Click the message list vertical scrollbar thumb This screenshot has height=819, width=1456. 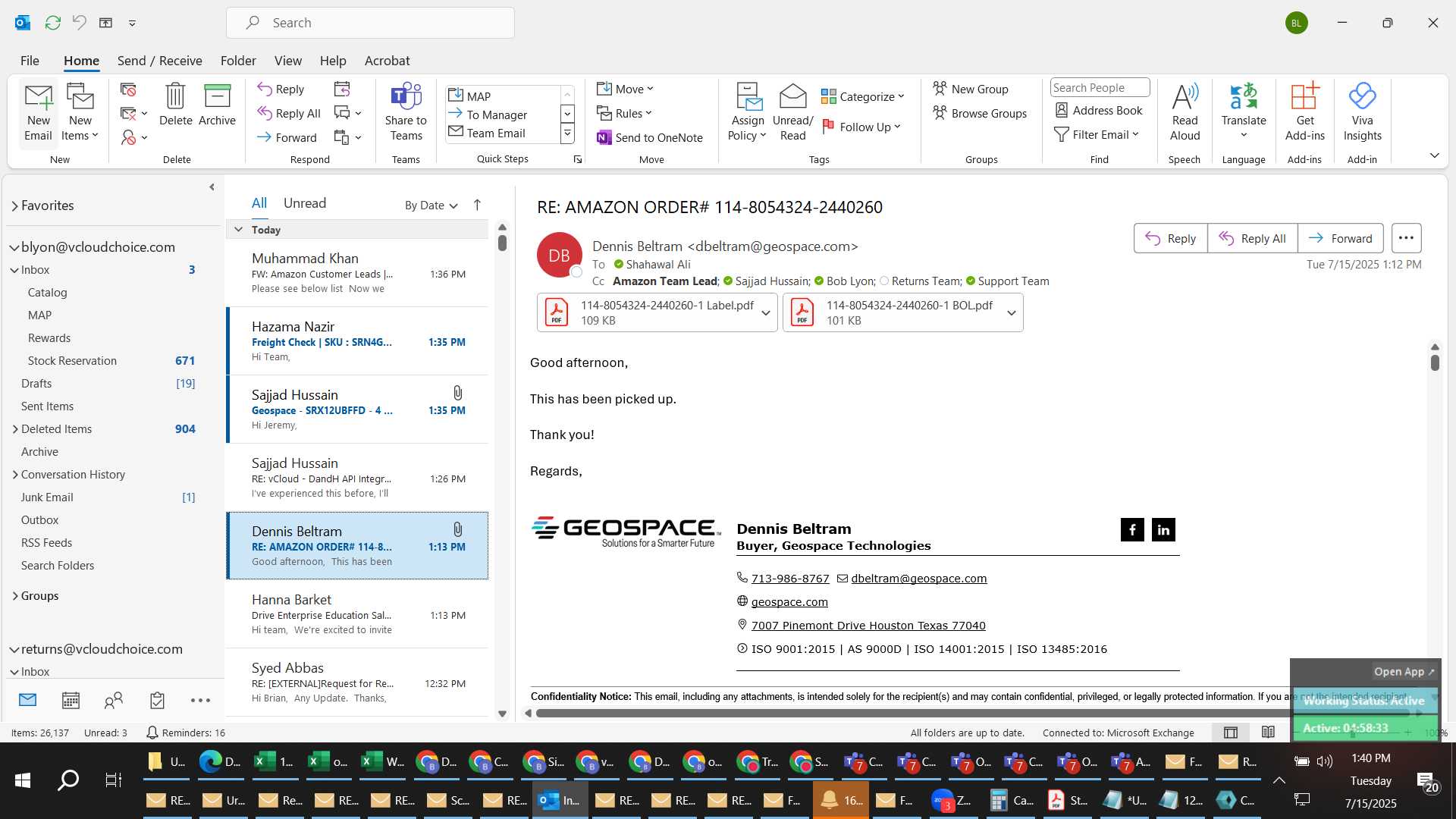point(502,243)
